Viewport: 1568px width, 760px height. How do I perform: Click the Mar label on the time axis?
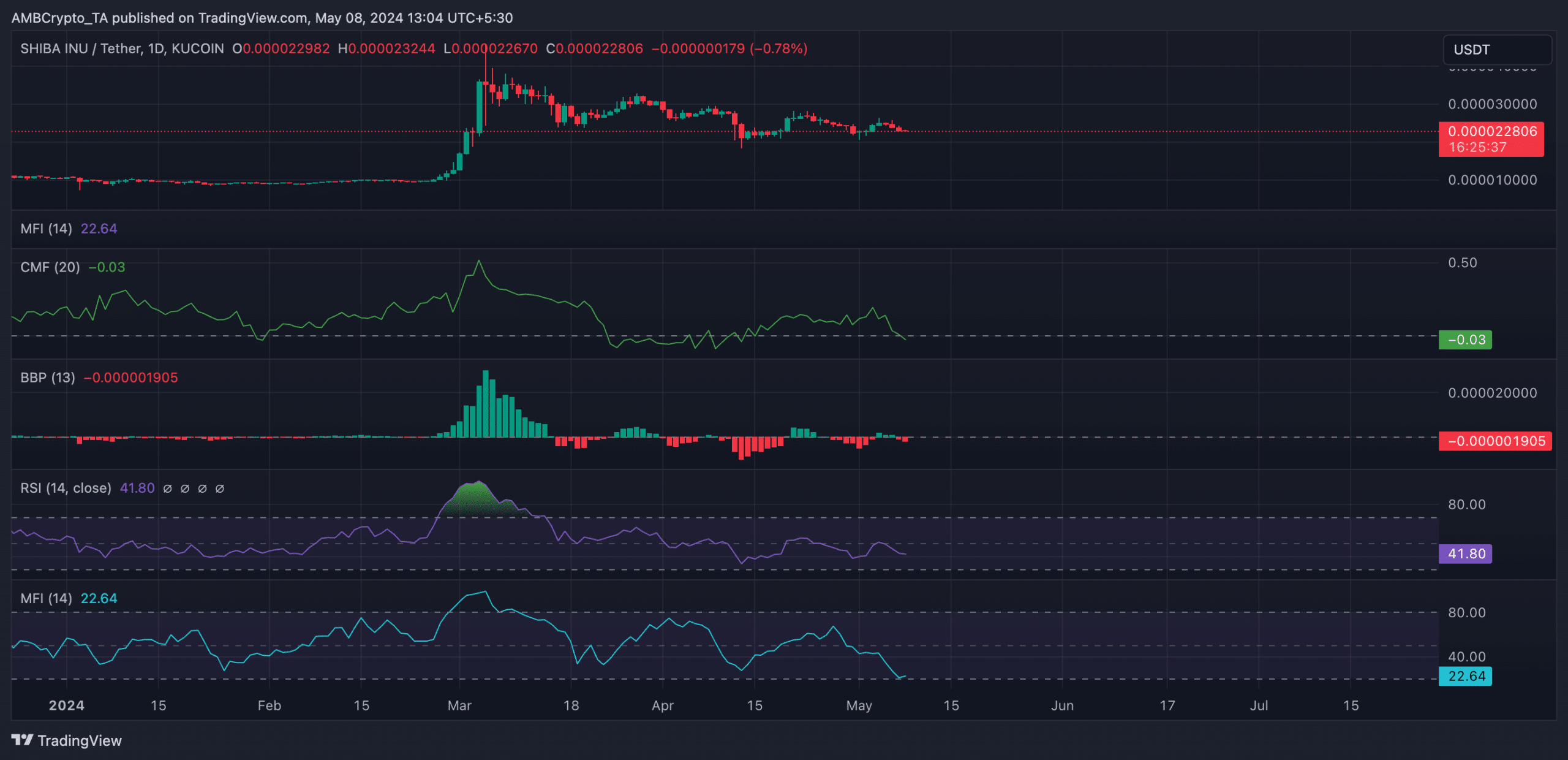(x=459, y=705)
